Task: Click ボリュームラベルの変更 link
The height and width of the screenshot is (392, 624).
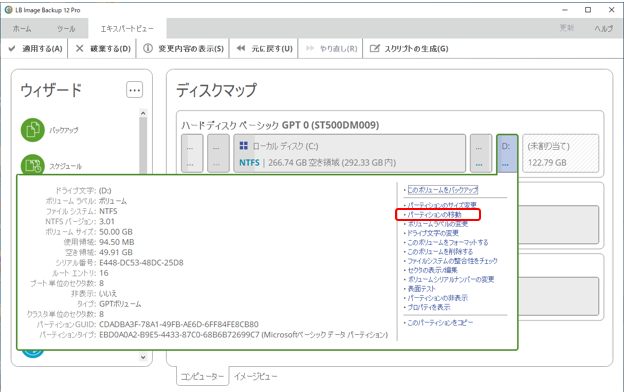Action: (x=438, y=224)
